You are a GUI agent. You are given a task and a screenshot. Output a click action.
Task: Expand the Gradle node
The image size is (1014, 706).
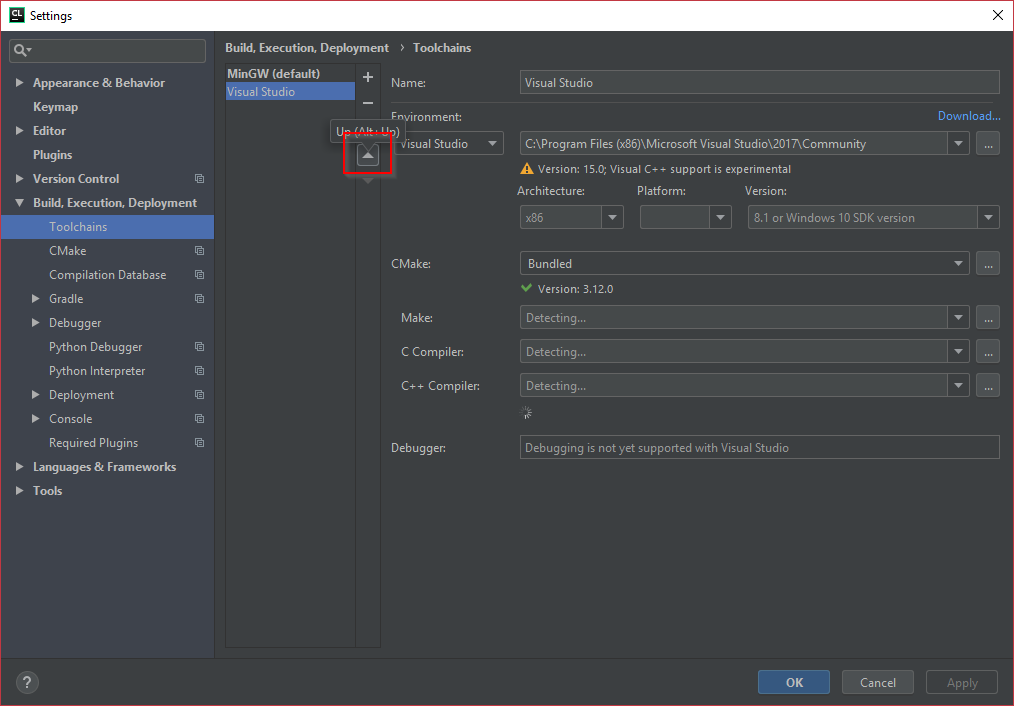tap(36, 299)
